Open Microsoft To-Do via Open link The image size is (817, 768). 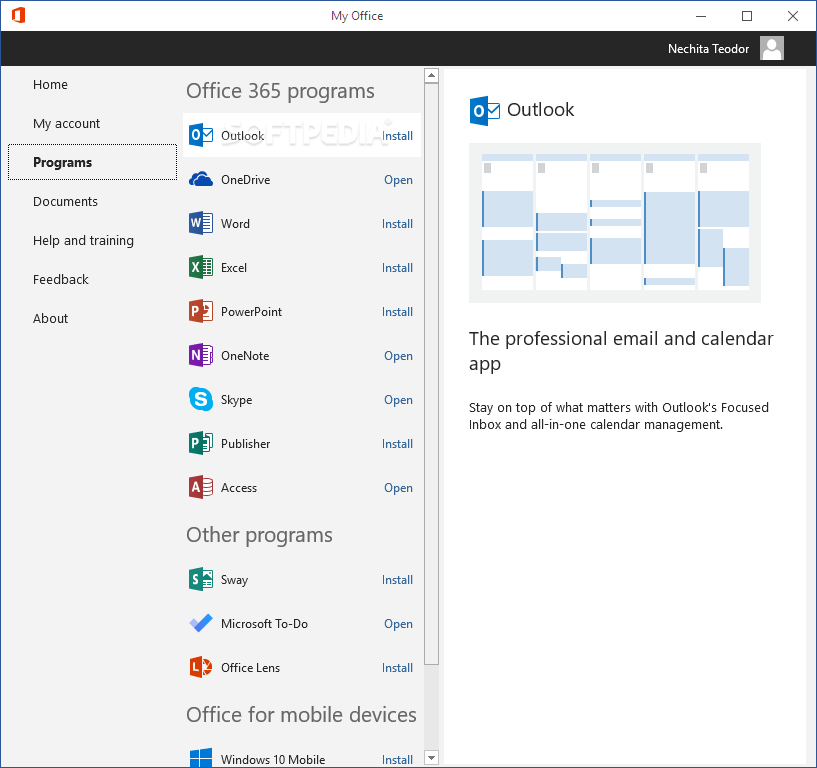[398, 624]
